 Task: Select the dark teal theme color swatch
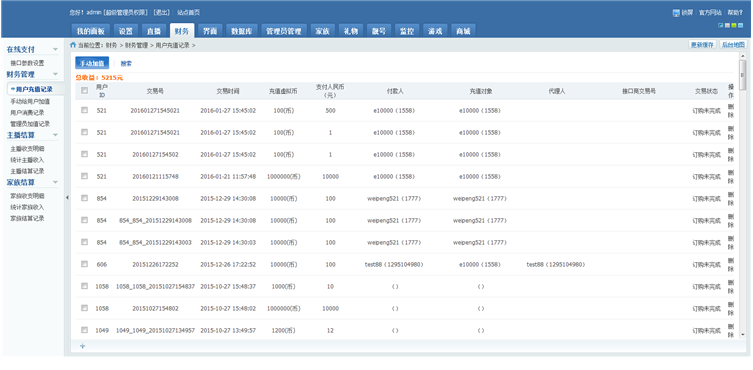[721, 25]
